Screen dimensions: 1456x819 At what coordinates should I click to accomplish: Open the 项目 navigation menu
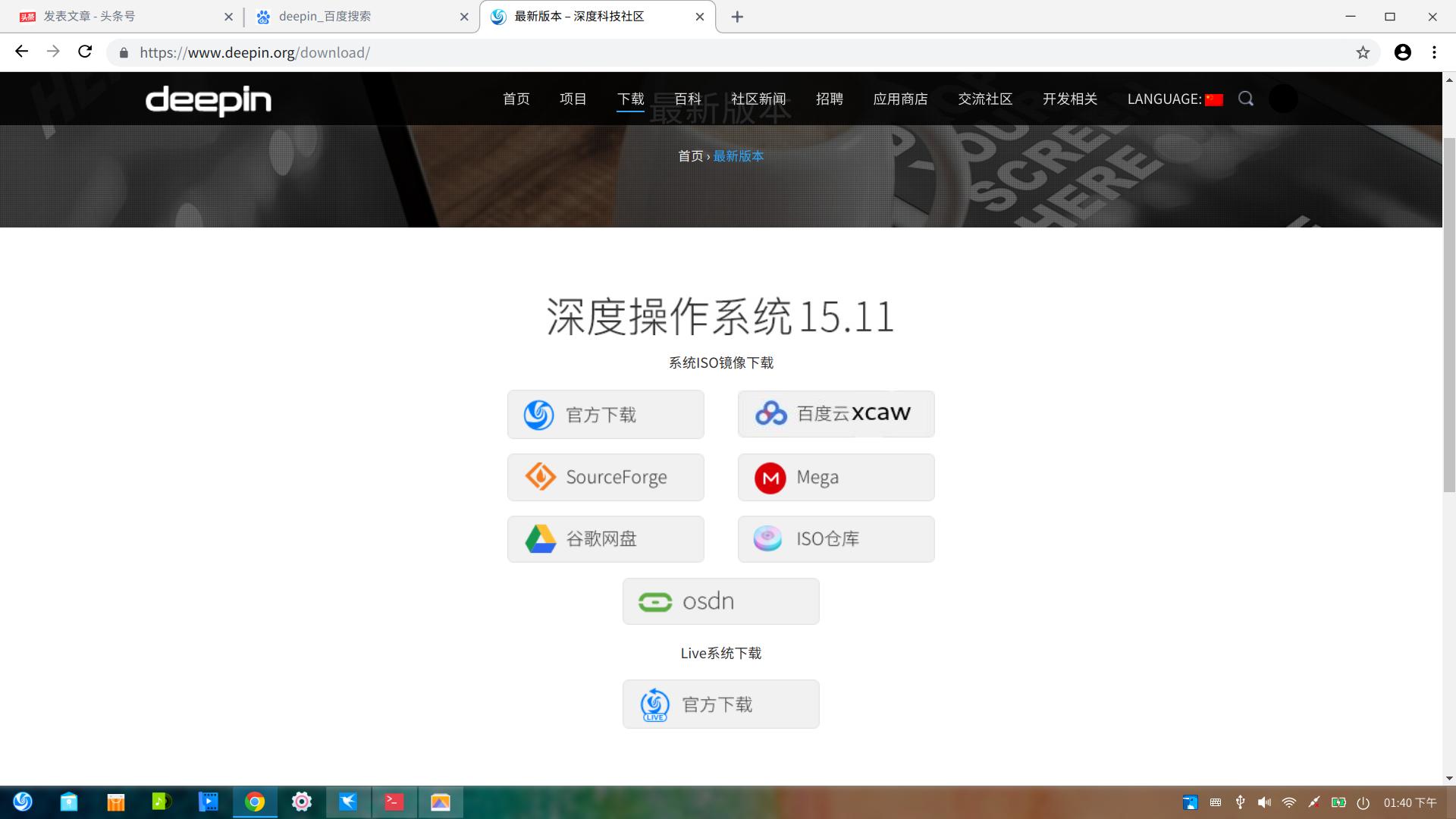coord(573,99)
